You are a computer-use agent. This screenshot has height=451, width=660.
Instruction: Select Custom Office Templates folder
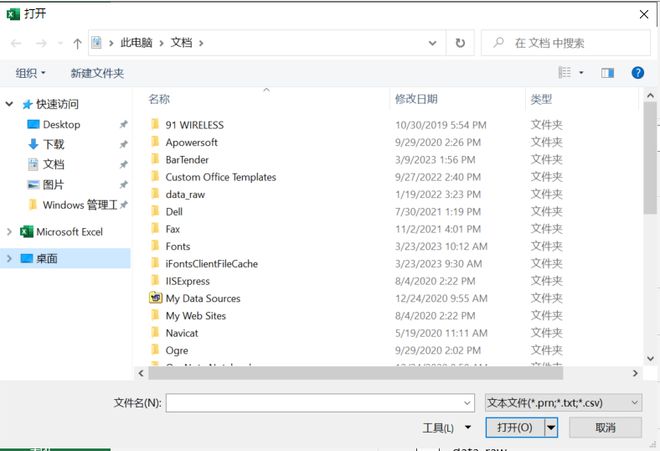click(221, 177)
